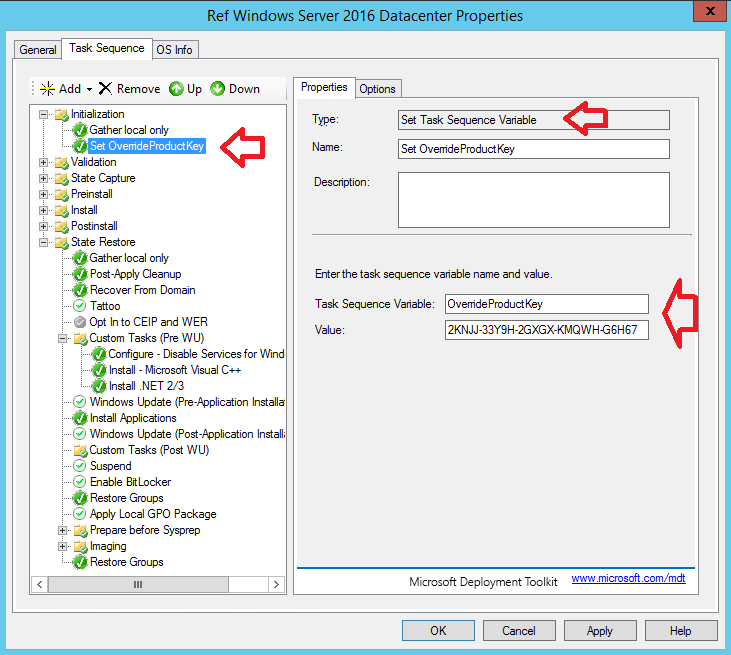Click the Apply button
This screenshot has height=655, width=731.
[x=599, y=631]
